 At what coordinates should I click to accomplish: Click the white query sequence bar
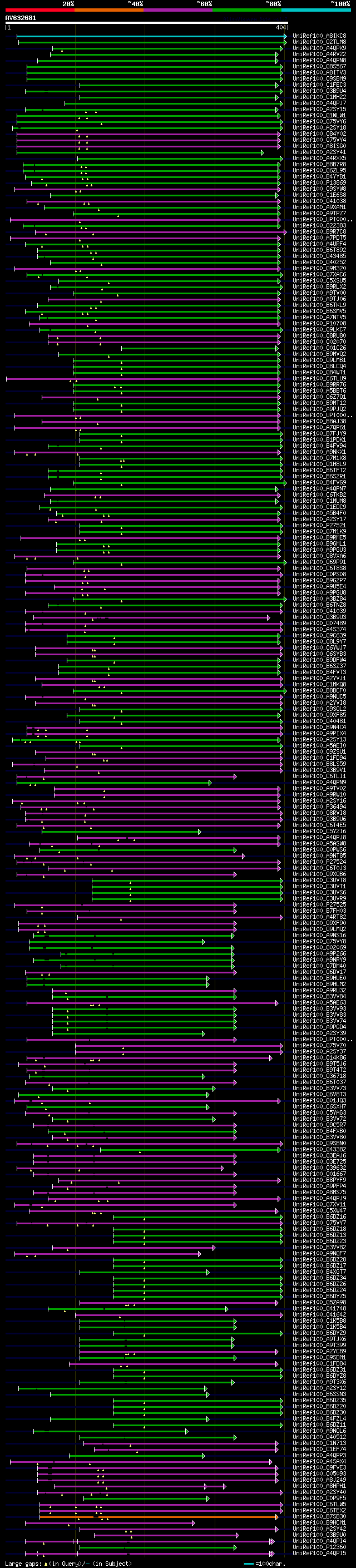click(146, 22)
